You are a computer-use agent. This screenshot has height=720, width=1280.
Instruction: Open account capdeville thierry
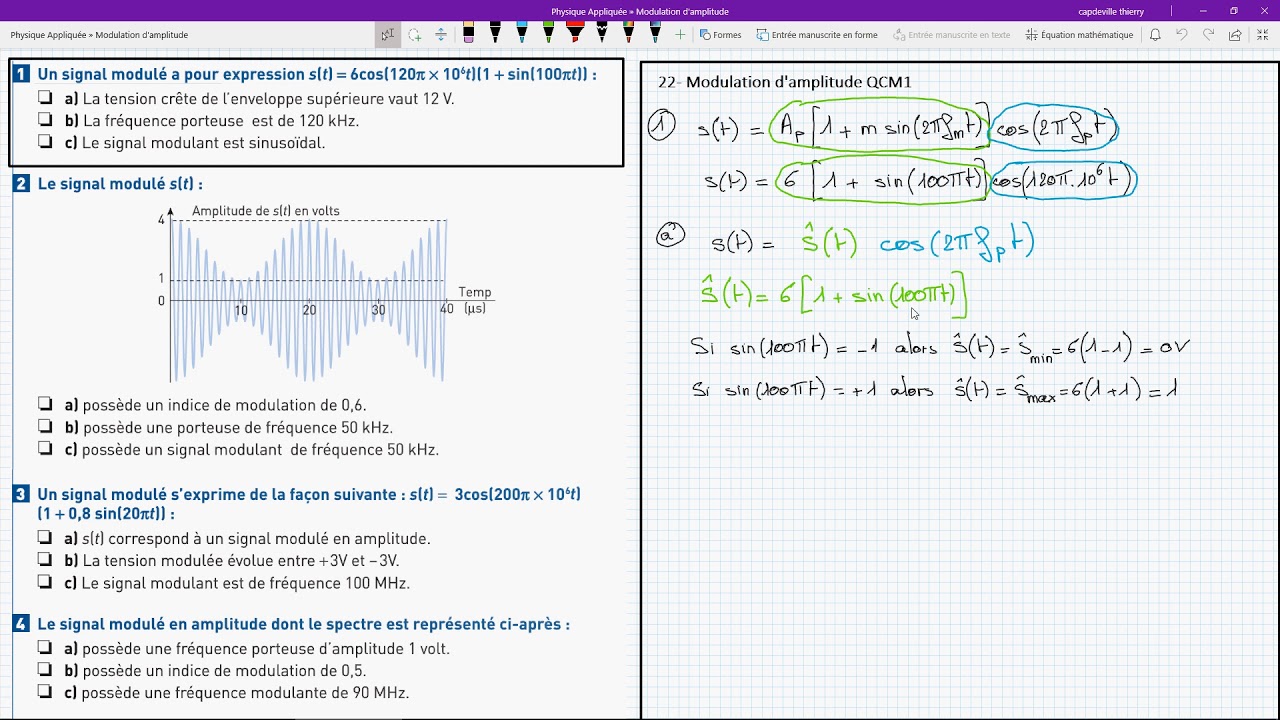(x=1111, y=12)
